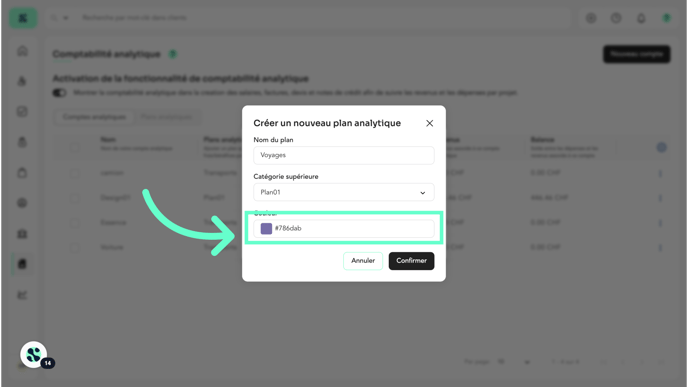Viewport: 688px width, 387px height.
Task: Click the clock history icon in header
Action: click(x=616, y=18)
